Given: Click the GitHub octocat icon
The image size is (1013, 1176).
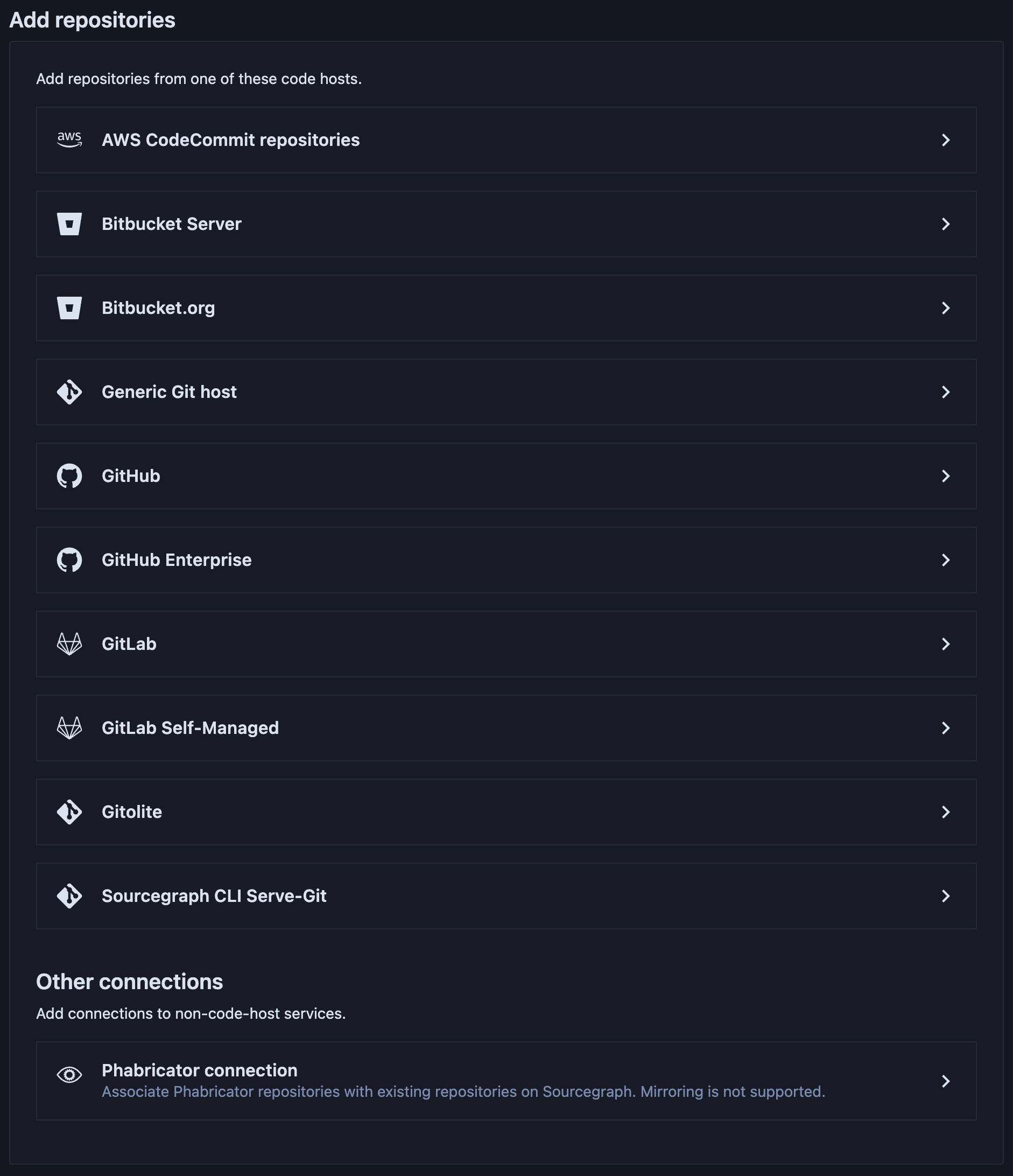Looking at the screenshot, I should click(x=69, y=476).
